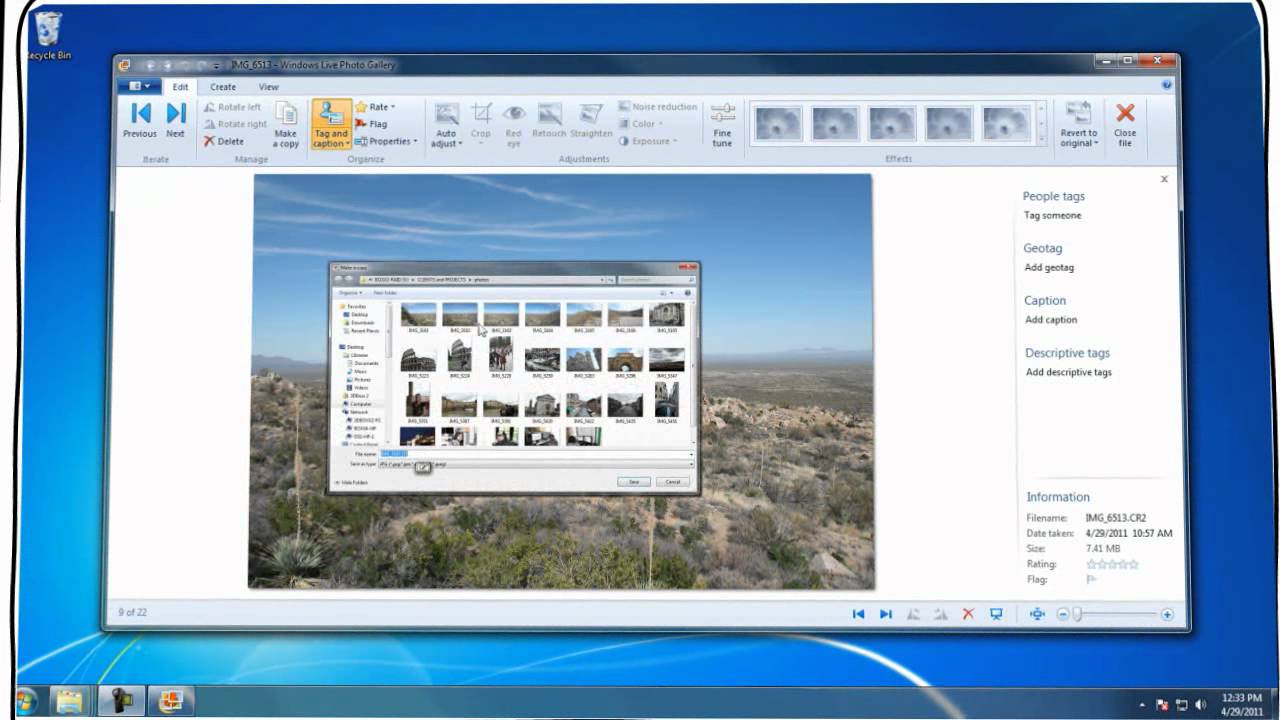Toggle the flag in Information panel

[x=1091, y=579]
